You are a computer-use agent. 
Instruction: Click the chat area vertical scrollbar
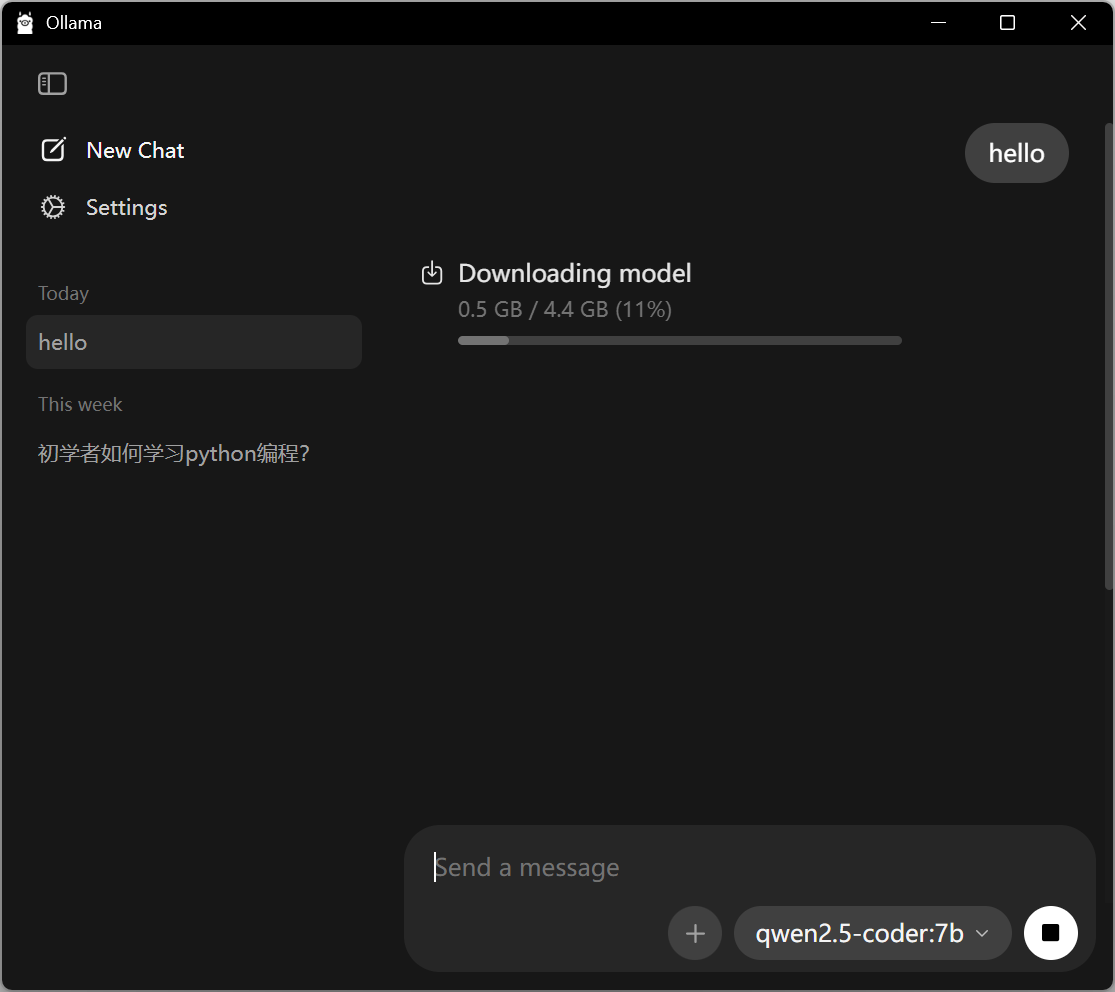1109,356
